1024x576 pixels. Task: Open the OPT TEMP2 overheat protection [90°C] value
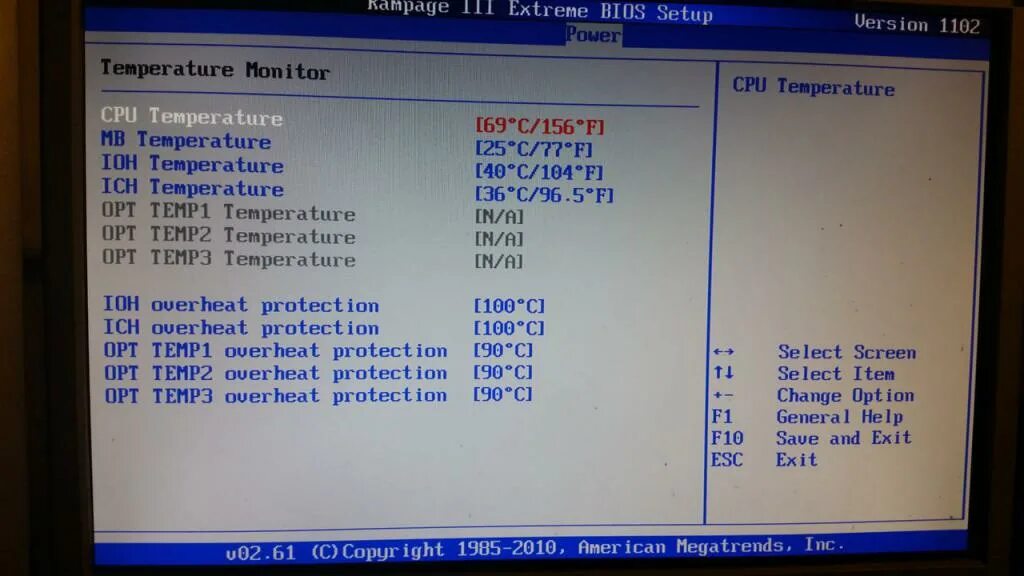(503, 373)
